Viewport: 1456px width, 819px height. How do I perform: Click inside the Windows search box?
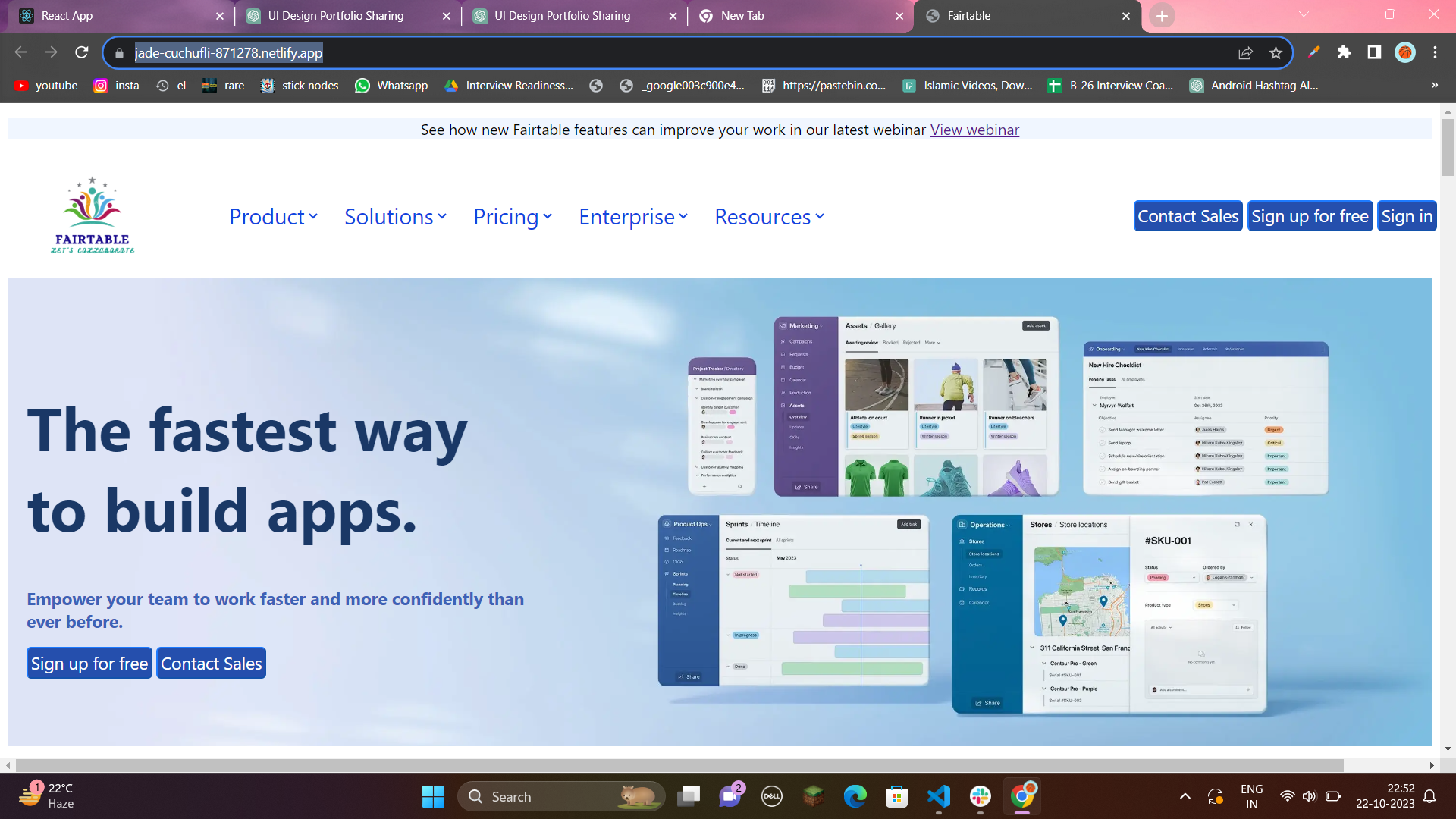pos(561,796)
